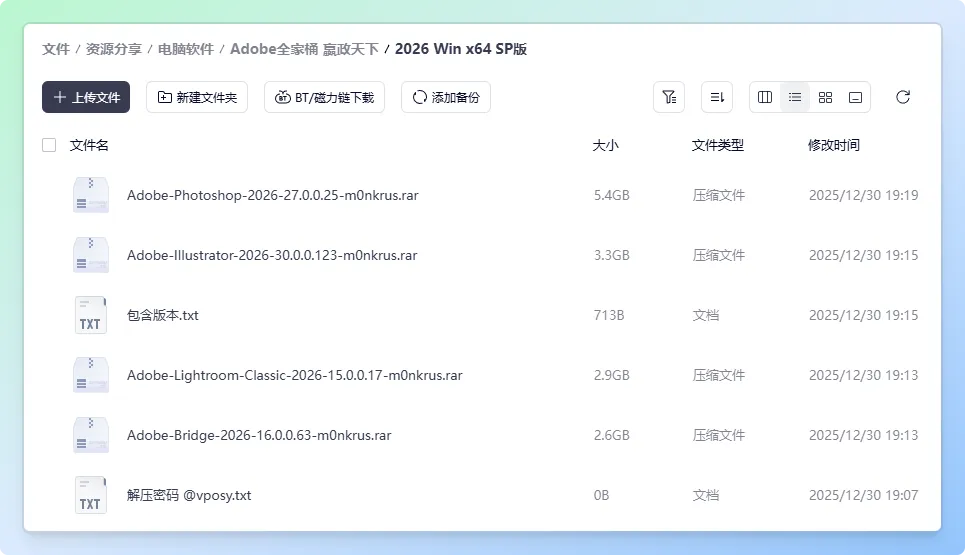Click the Lightroom-Classic rar archive icon
The height and width of the screenshot is (555, 965).
(x=91, y=375)
